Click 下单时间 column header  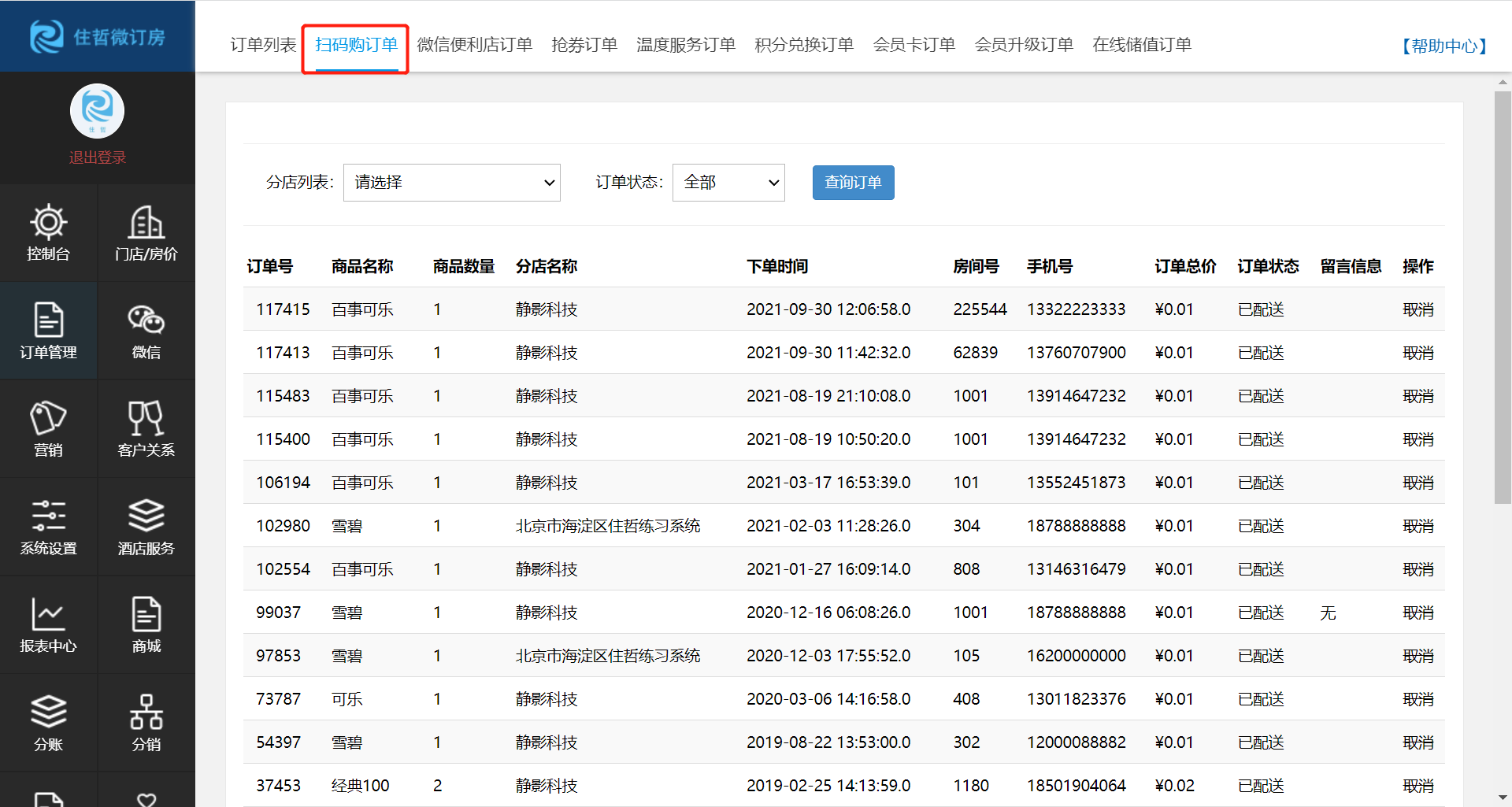[777, 266]
